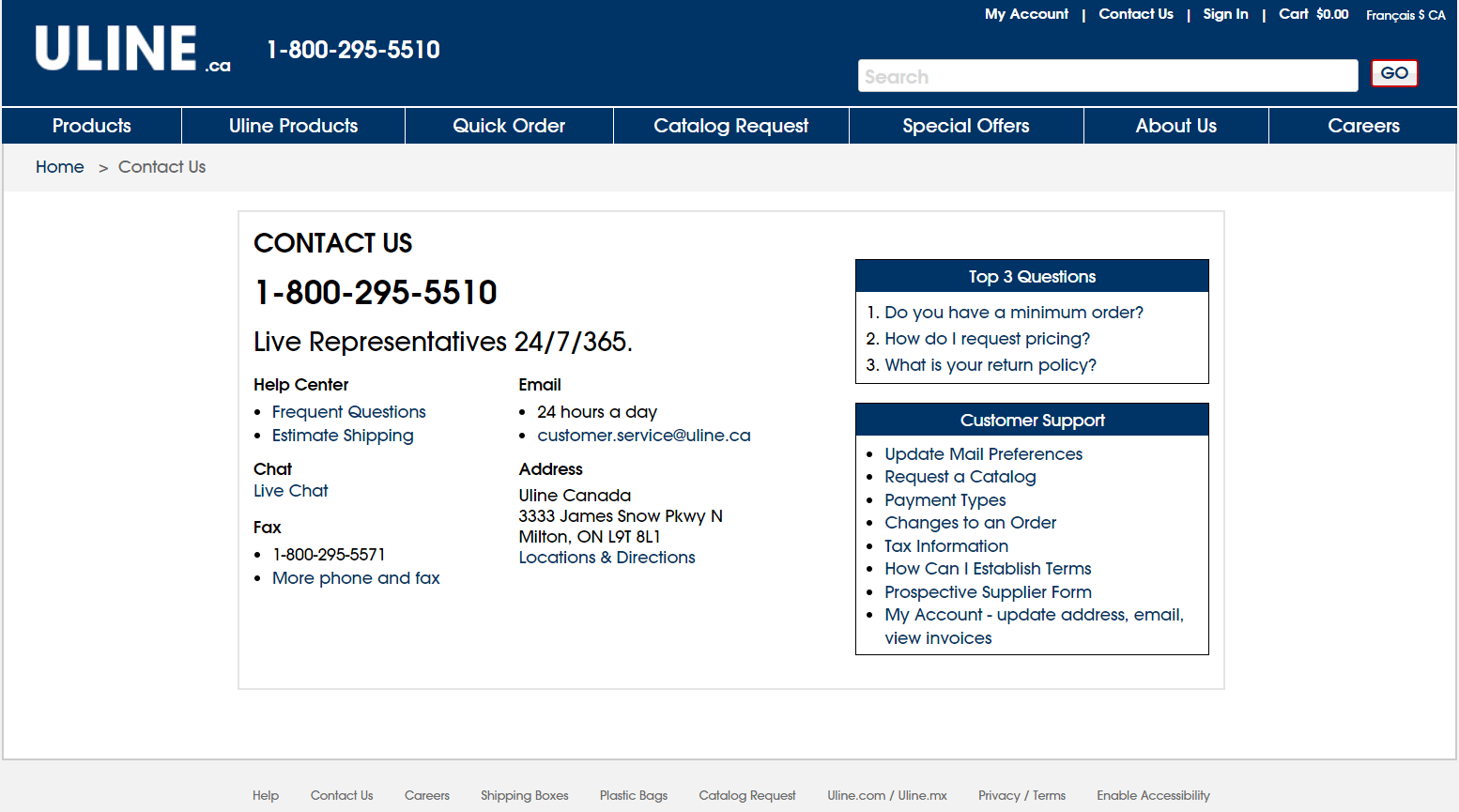Open How Can I Establish Terms link

[x=988, y=569]
